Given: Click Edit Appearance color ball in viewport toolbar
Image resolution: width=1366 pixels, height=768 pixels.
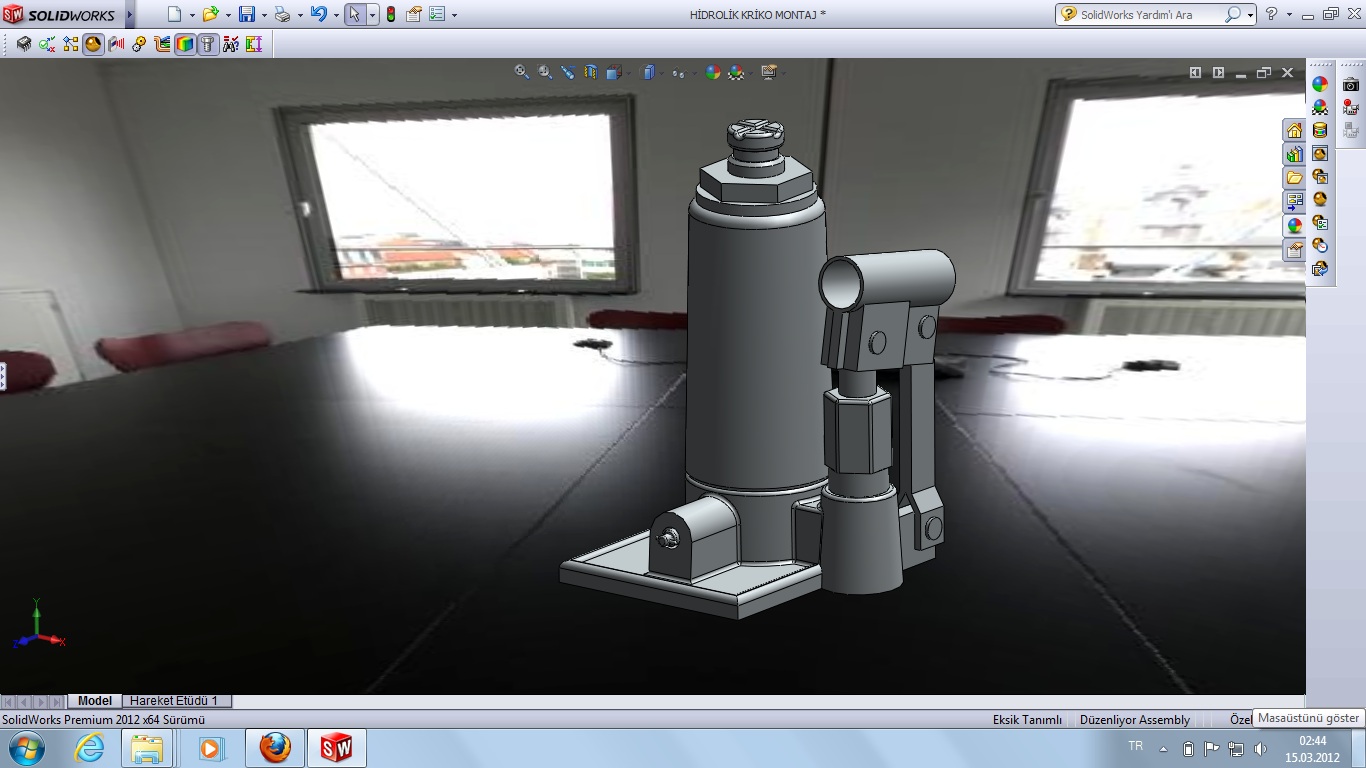Looking at the screenshot, I should [x=713, y=72].
